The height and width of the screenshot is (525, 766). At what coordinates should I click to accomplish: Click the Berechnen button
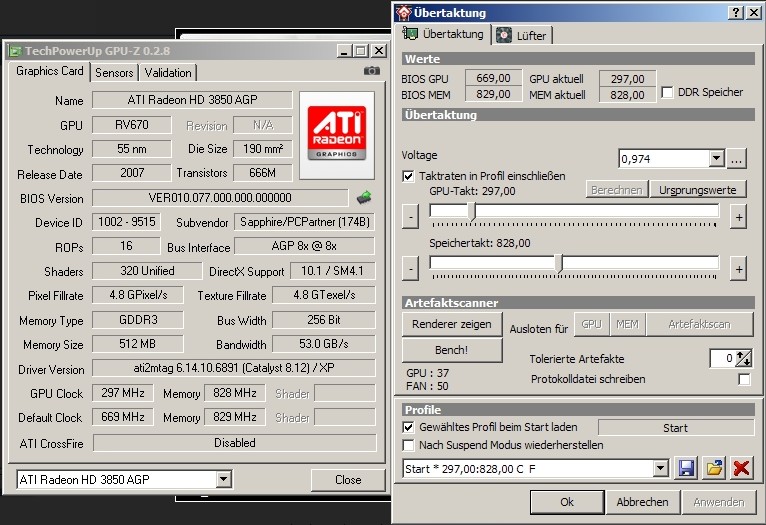pos(617,190)
